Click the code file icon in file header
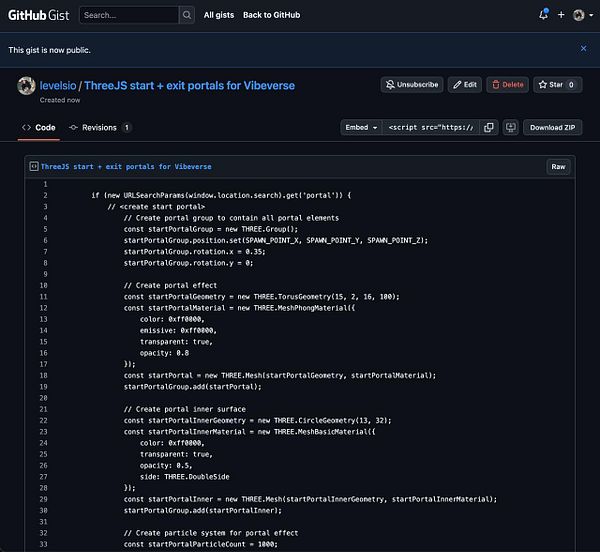 [x=33, y=167]
